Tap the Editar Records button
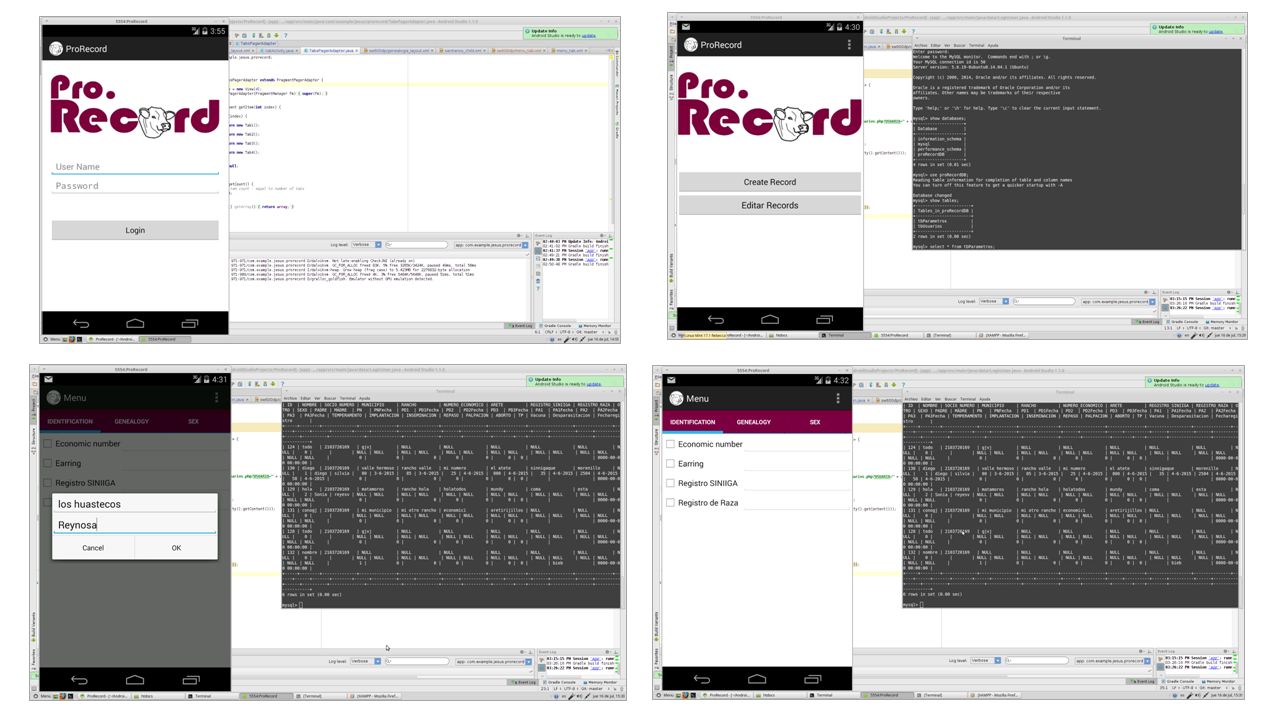Screen dimensions: 1280x720 [x=770, y=205]
